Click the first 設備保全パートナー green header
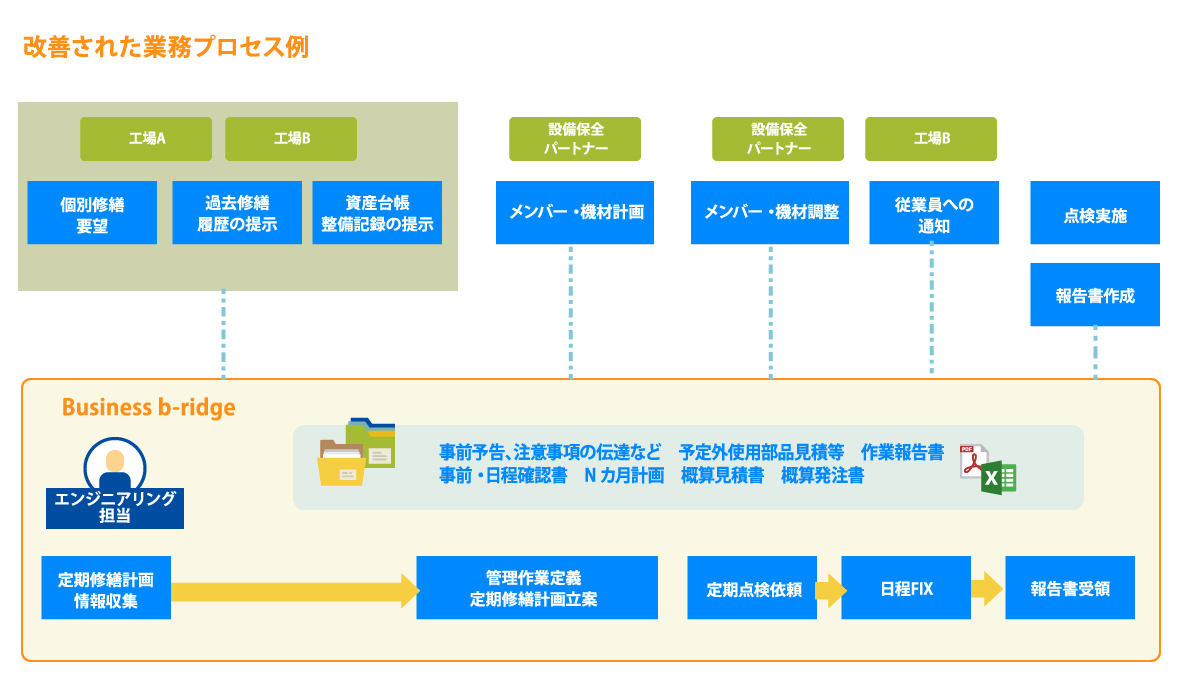Screen dimensions: 1180x679 [x=575, y=139]
